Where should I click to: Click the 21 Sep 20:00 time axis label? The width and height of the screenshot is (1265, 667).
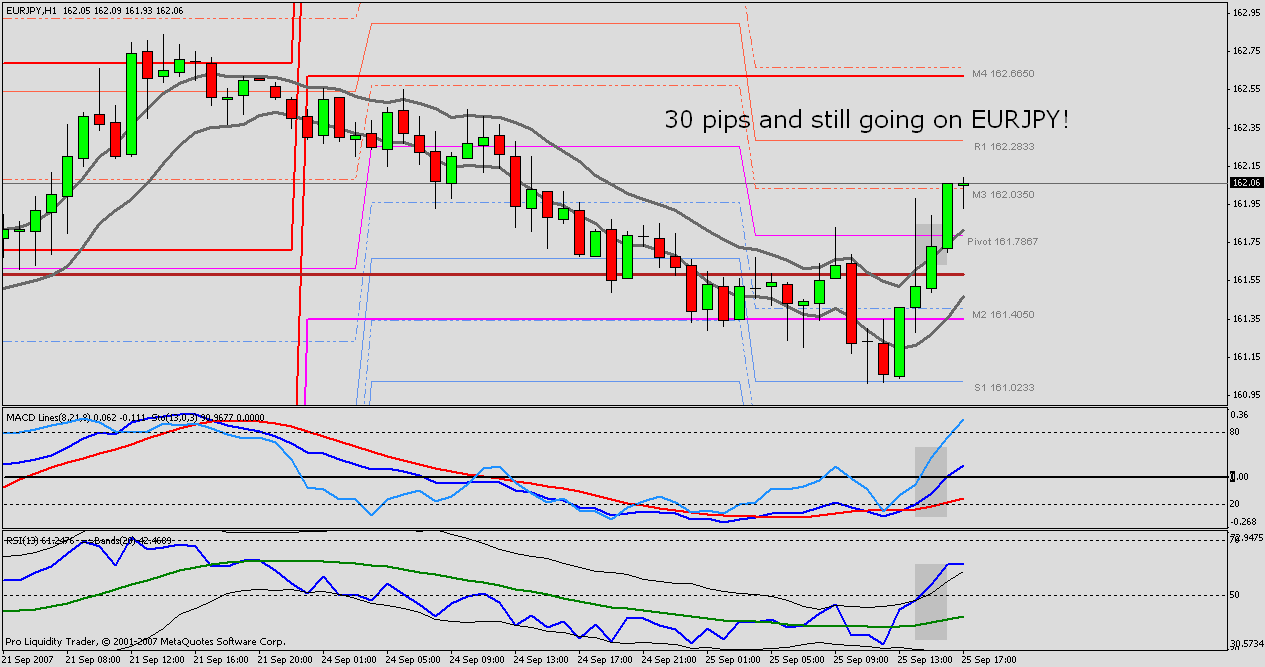285,660
